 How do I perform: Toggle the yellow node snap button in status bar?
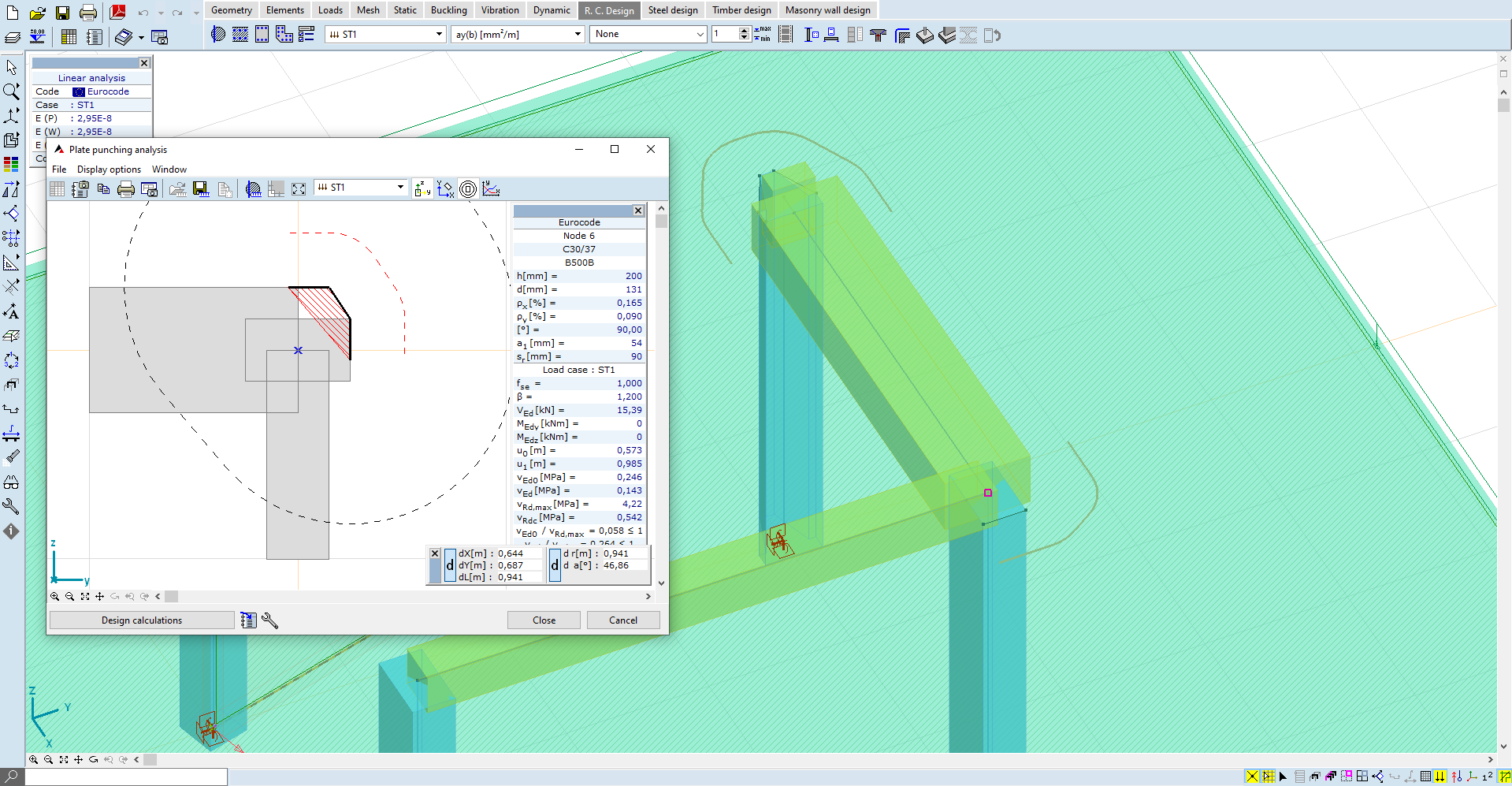(x=1252, y=777)
